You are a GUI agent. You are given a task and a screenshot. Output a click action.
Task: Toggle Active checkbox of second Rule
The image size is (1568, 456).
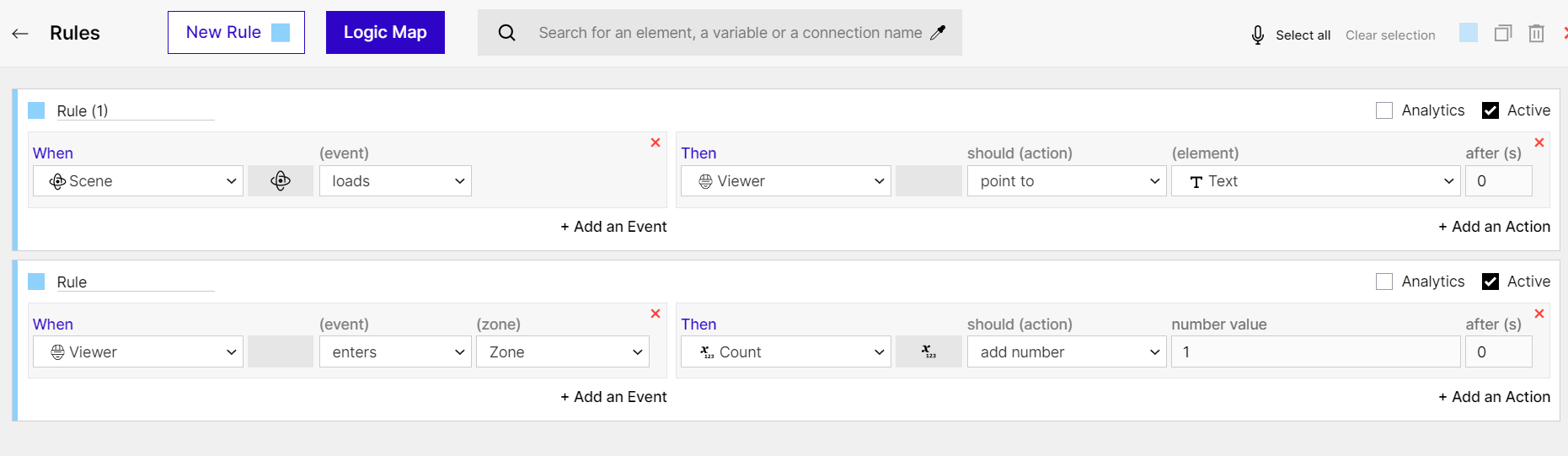tap(1490, 282)
